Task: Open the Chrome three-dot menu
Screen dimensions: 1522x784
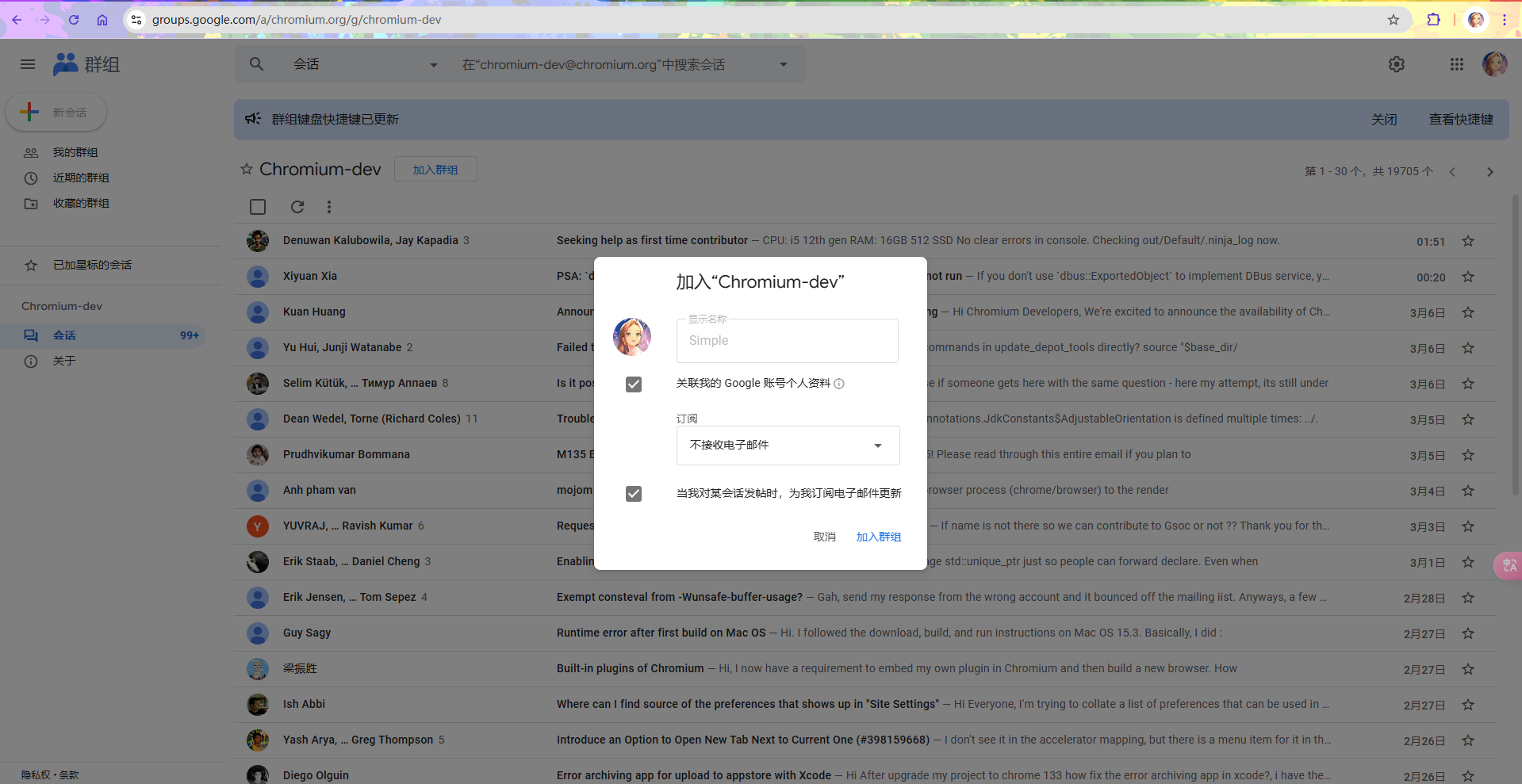Action: pyautogui.click(x=1505, y=20)
